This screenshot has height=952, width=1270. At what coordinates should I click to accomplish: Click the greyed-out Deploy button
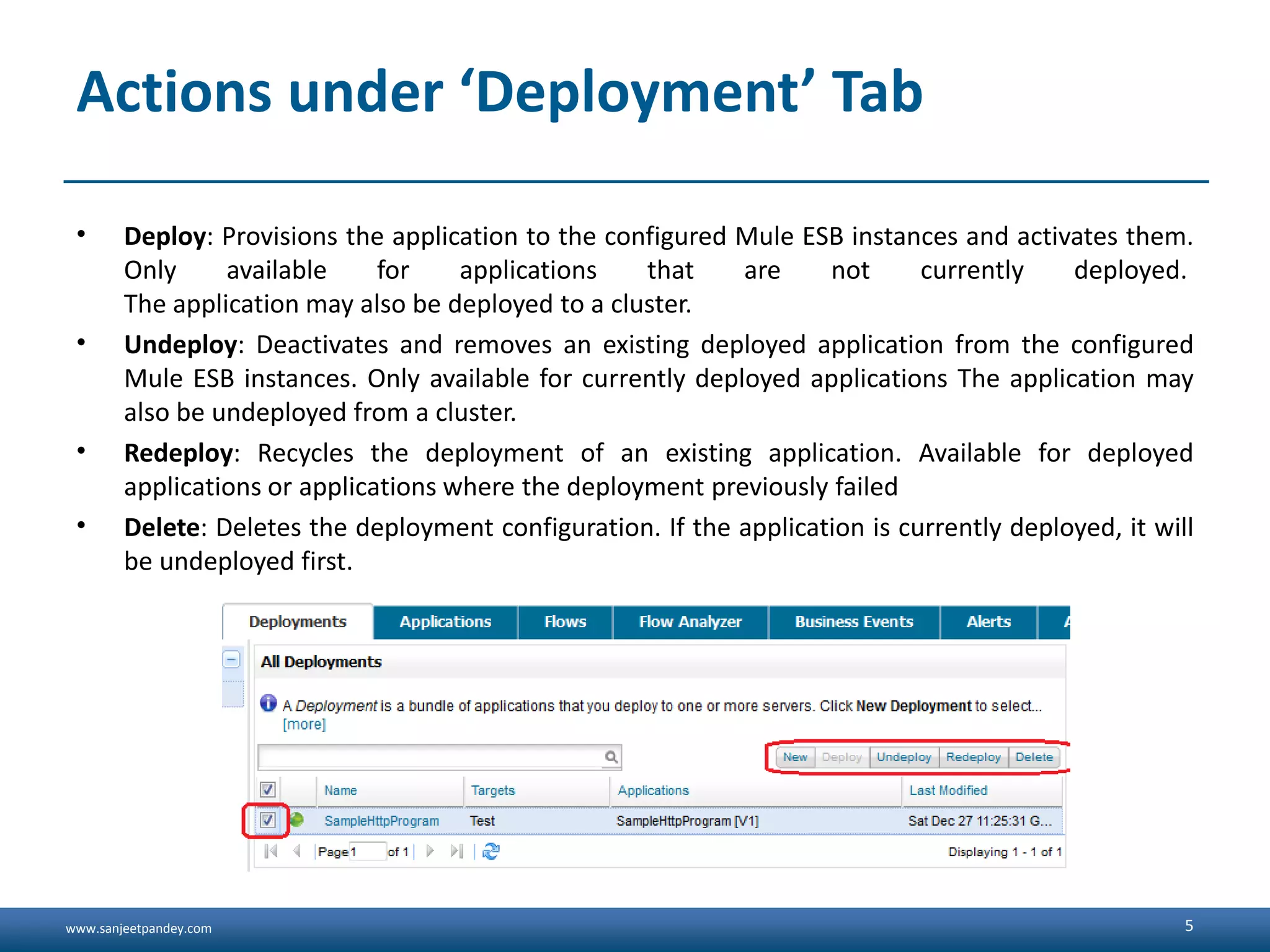841,757
